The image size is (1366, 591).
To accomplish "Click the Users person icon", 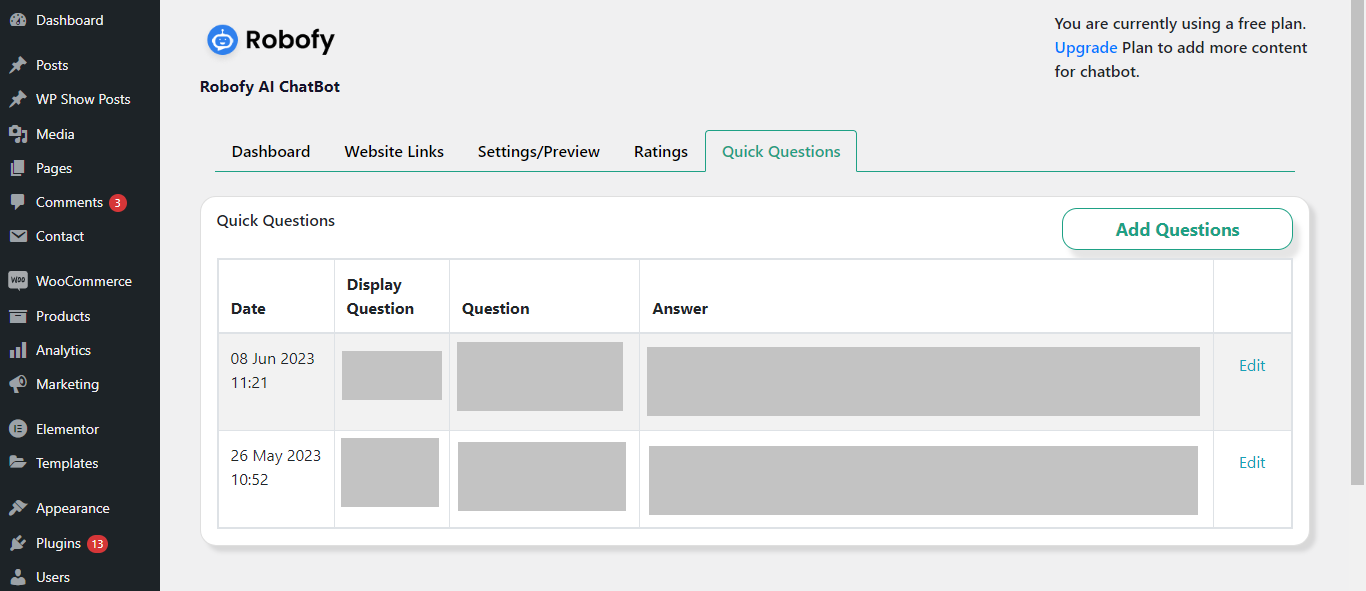I will [17, 577].
